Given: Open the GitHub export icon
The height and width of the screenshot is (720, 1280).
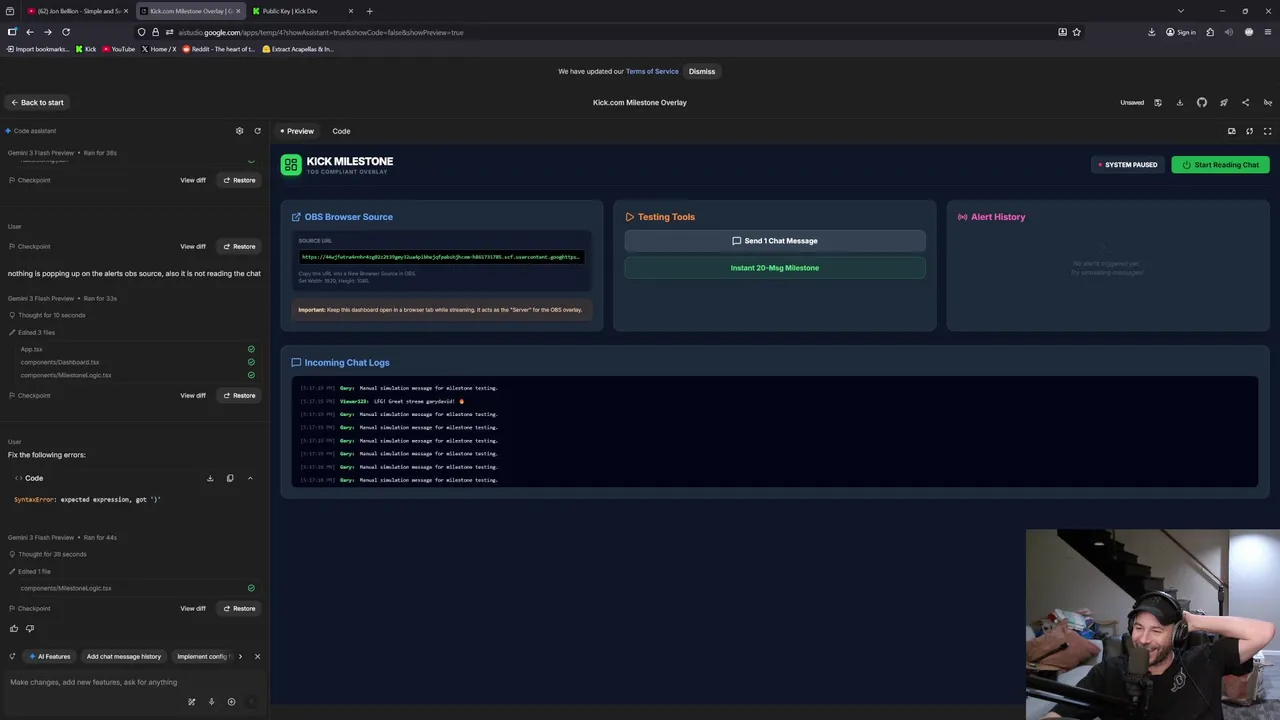Looking at the screenshot, I should [1202, 102].
